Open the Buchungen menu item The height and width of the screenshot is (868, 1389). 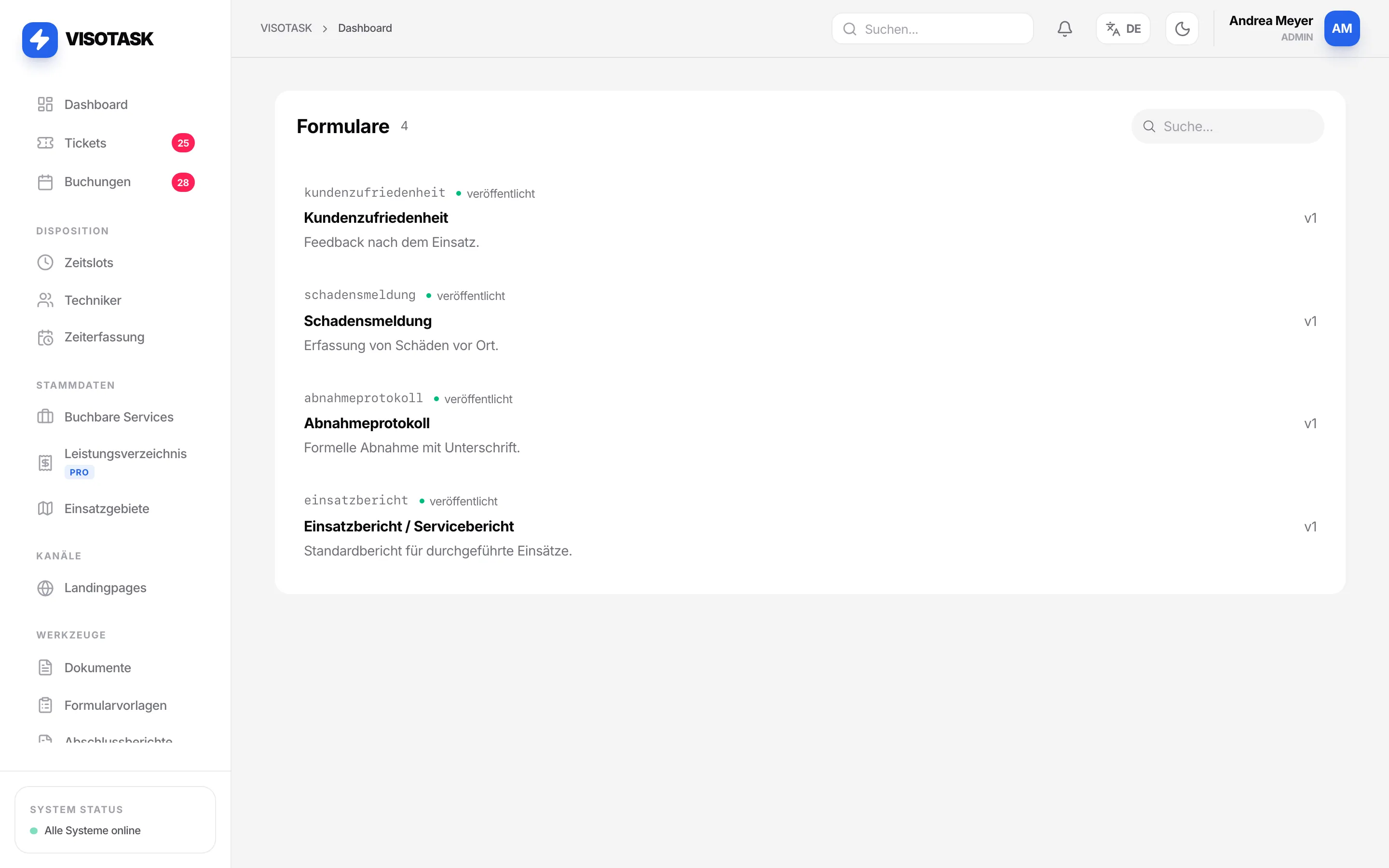click(115, 182)
